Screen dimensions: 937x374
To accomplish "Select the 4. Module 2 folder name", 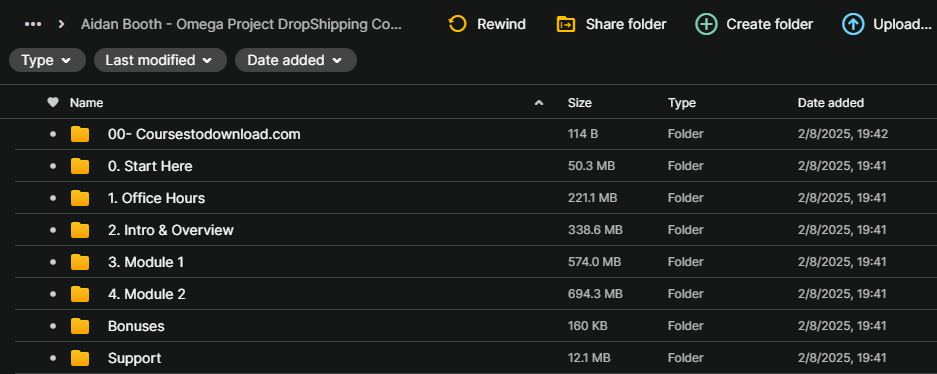I will pos(146,294).
